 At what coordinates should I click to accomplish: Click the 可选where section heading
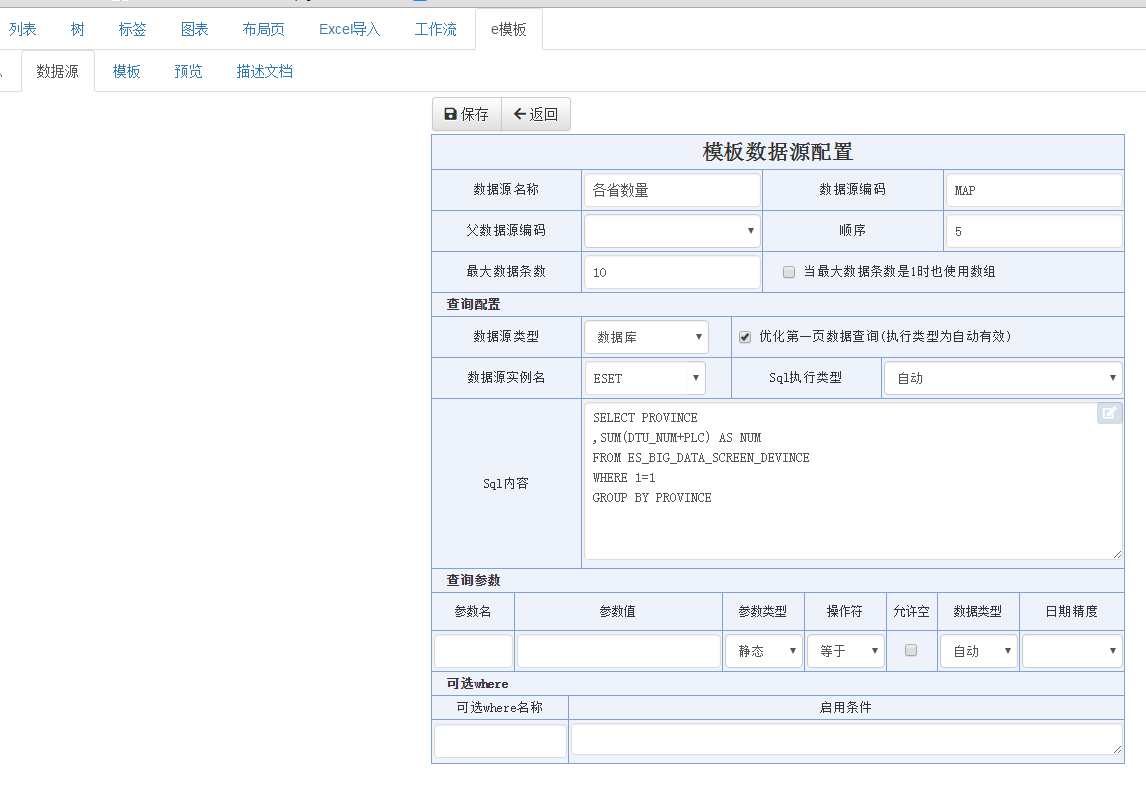click(x=477, y=684)
